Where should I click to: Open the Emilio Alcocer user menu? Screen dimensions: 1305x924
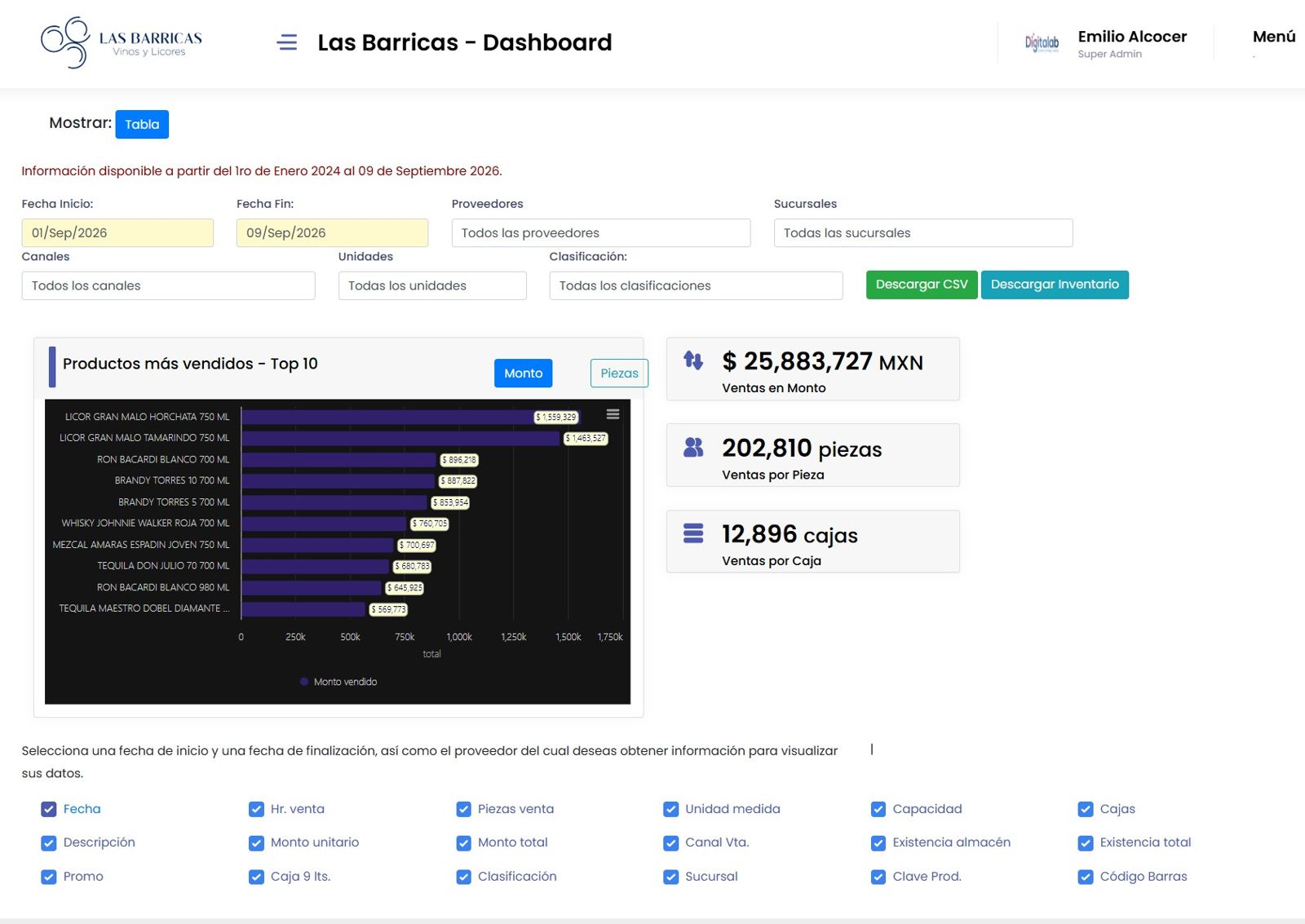coord(1131,43)
